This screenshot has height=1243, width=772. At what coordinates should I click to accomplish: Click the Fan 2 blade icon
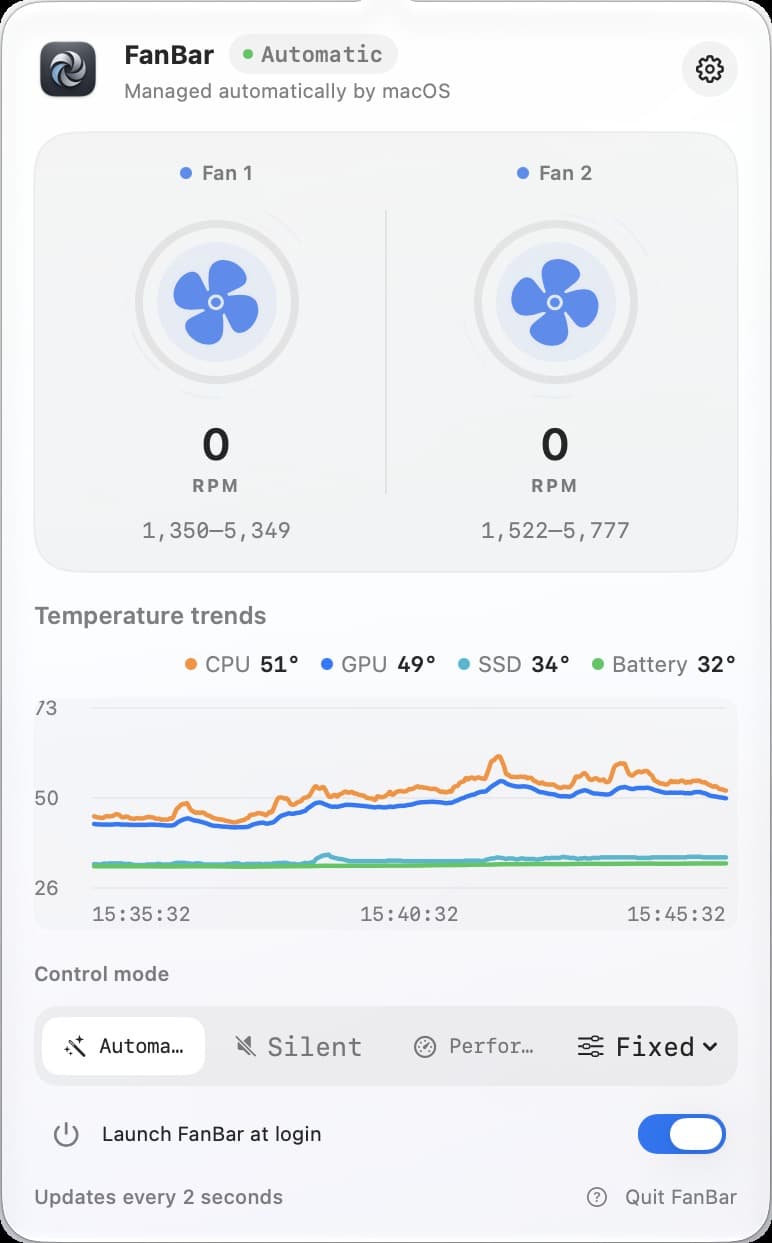coord(555,301)
